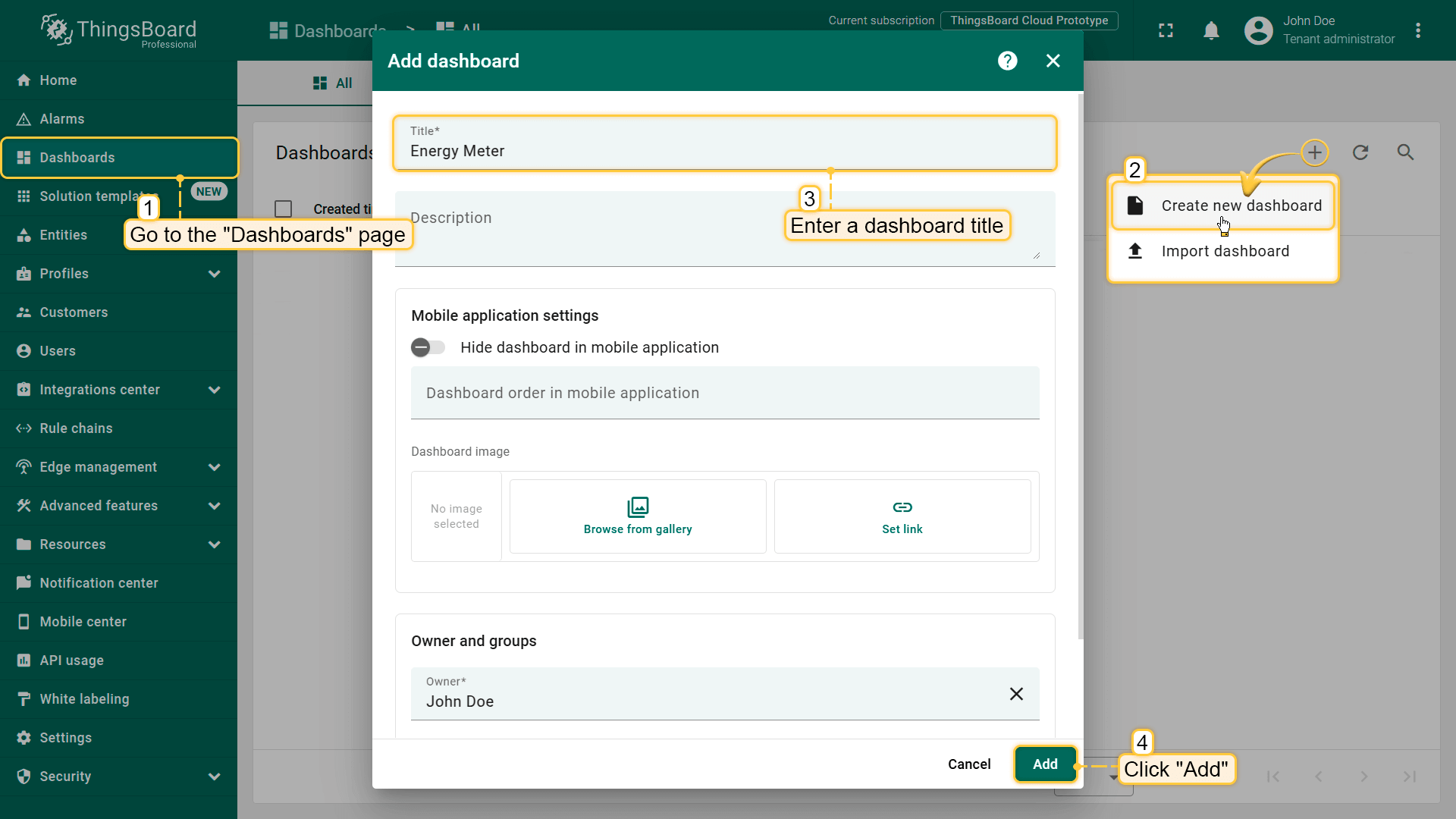
Task: Click Browse from gallery button
Action: 638,516
